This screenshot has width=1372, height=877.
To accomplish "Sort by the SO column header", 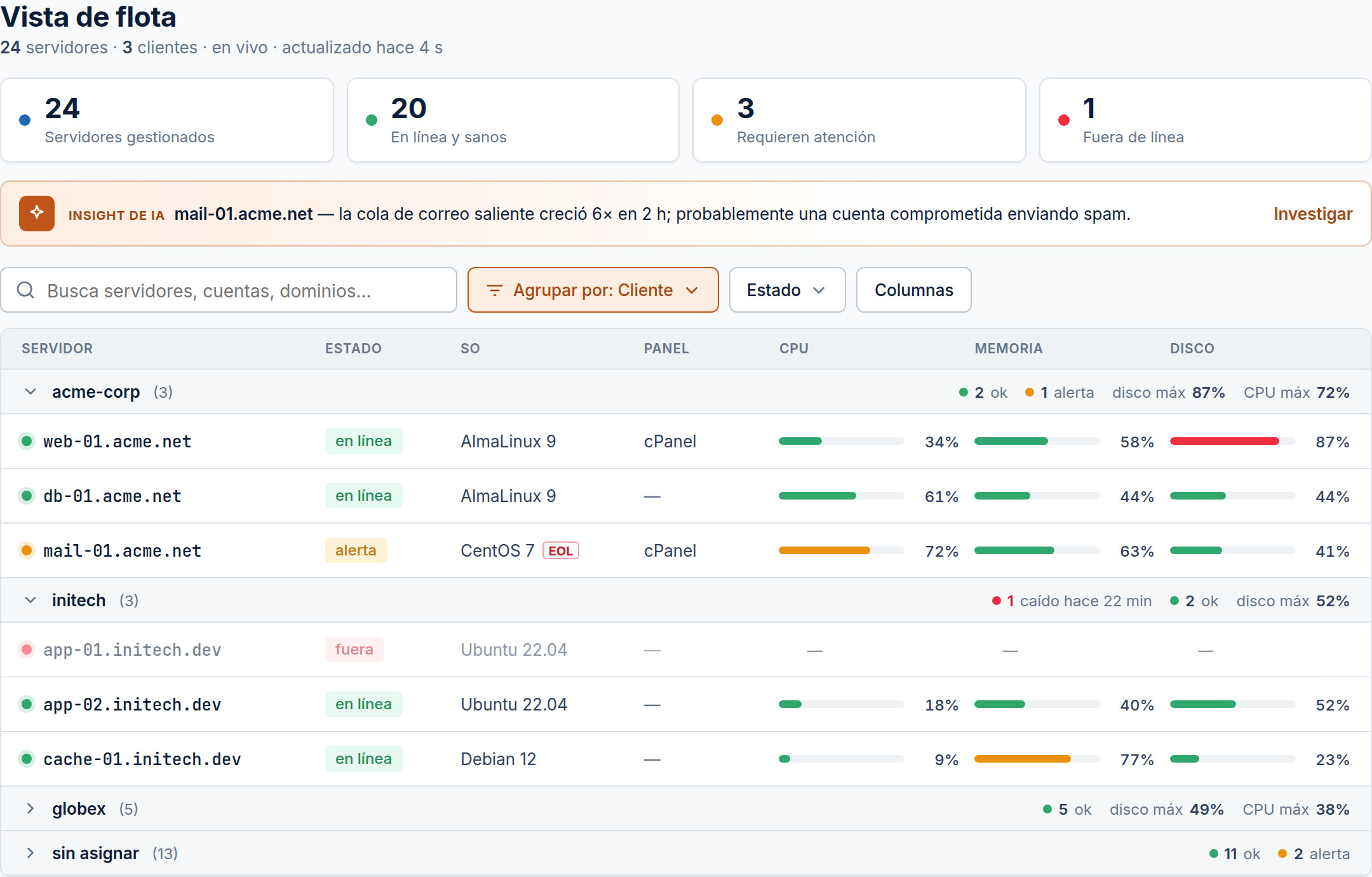I will point(470,348).
